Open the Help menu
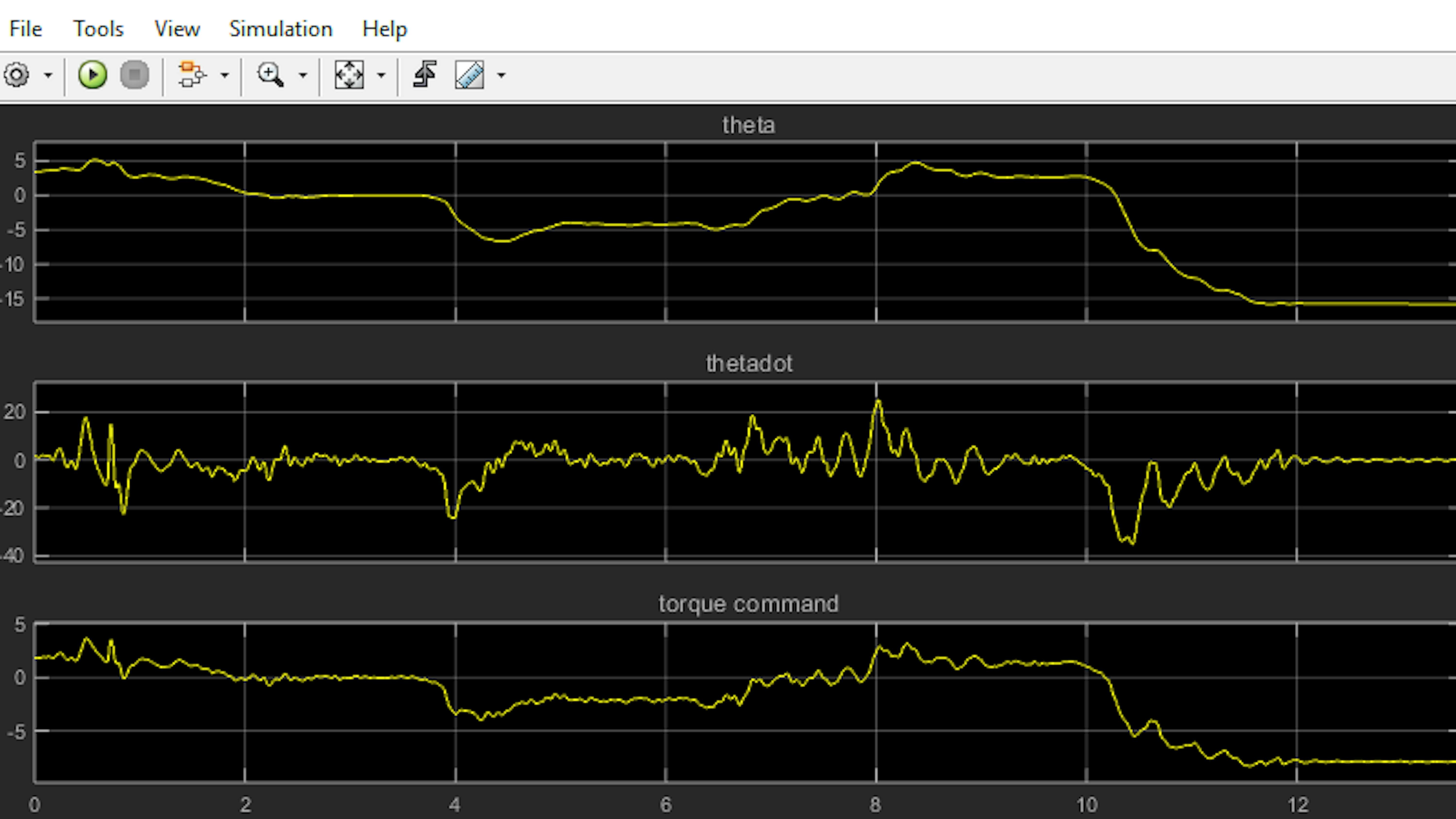 pyautogui.click(x=384, y=29)
